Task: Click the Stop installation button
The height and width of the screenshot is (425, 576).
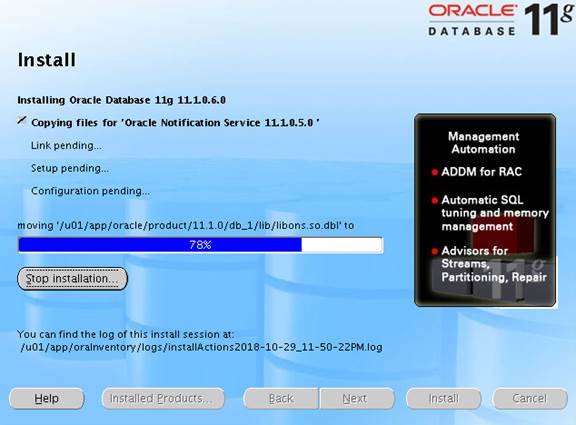Action: click(72, 279)
